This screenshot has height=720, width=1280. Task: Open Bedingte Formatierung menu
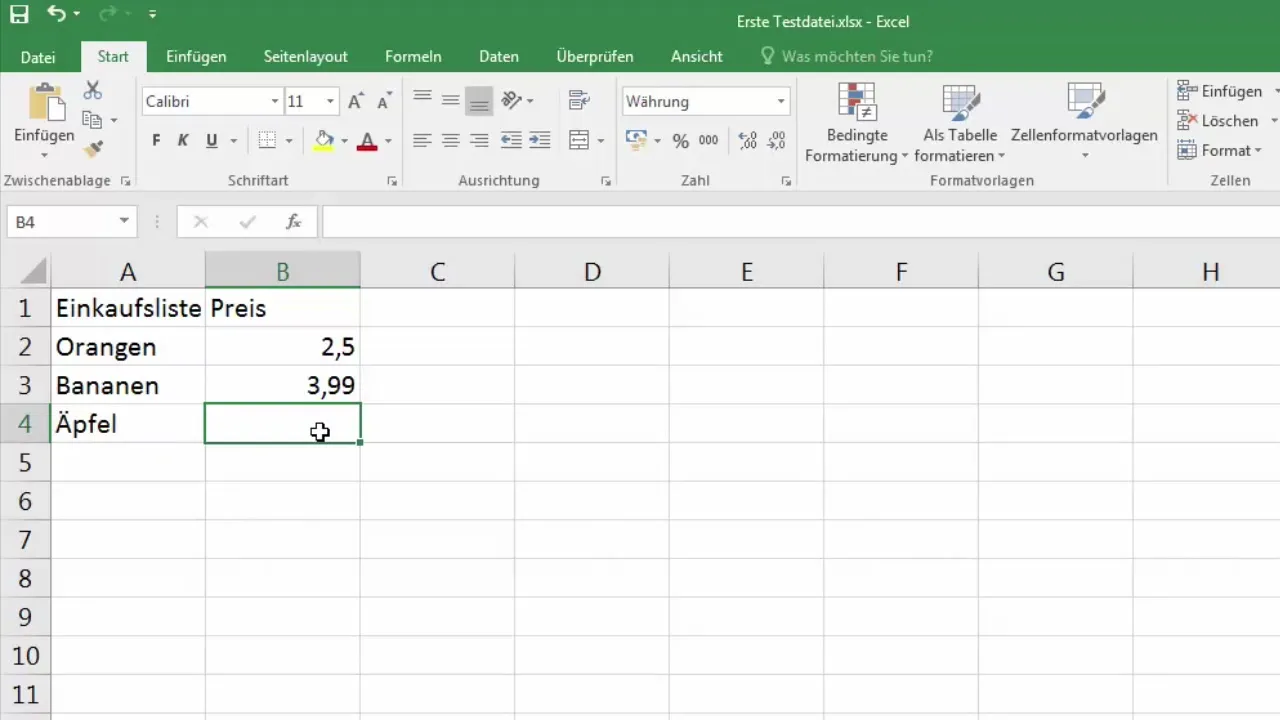click(x=857, y=124)
